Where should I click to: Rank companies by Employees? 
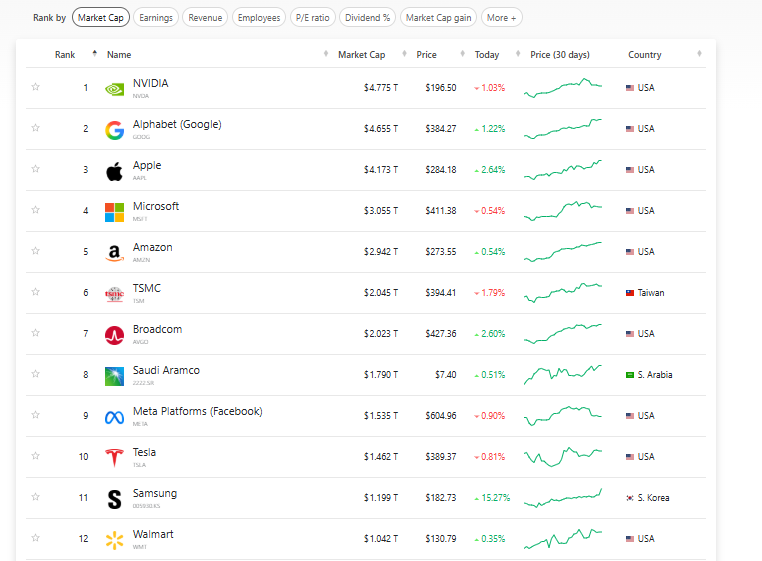click(x=259, y=18)
